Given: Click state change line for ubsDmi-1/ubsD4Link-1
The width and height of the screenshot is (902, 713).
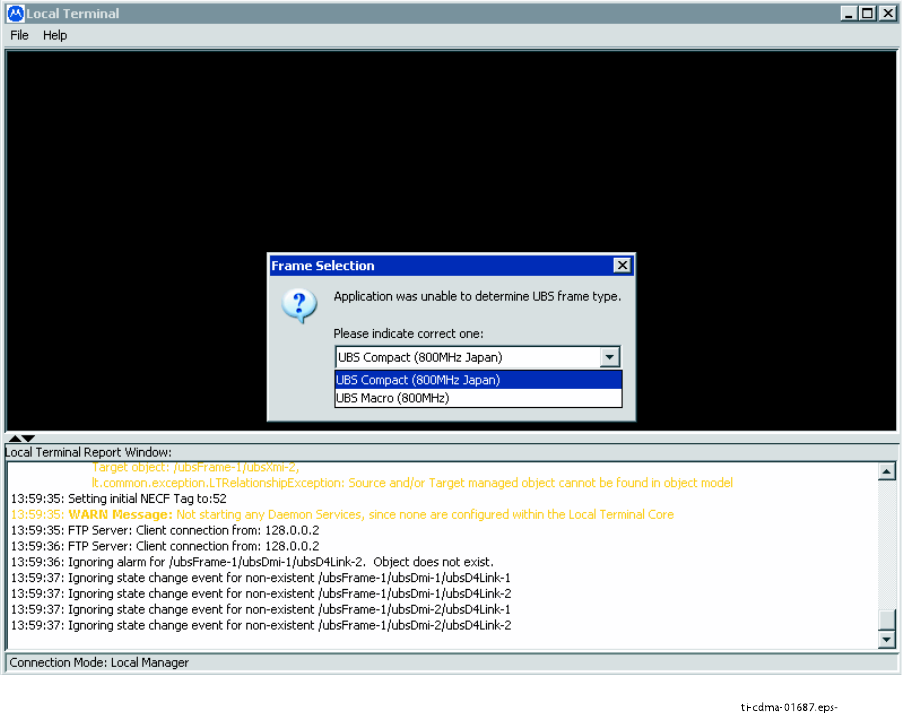Looking at the screenshot, I should click(261, 578).
